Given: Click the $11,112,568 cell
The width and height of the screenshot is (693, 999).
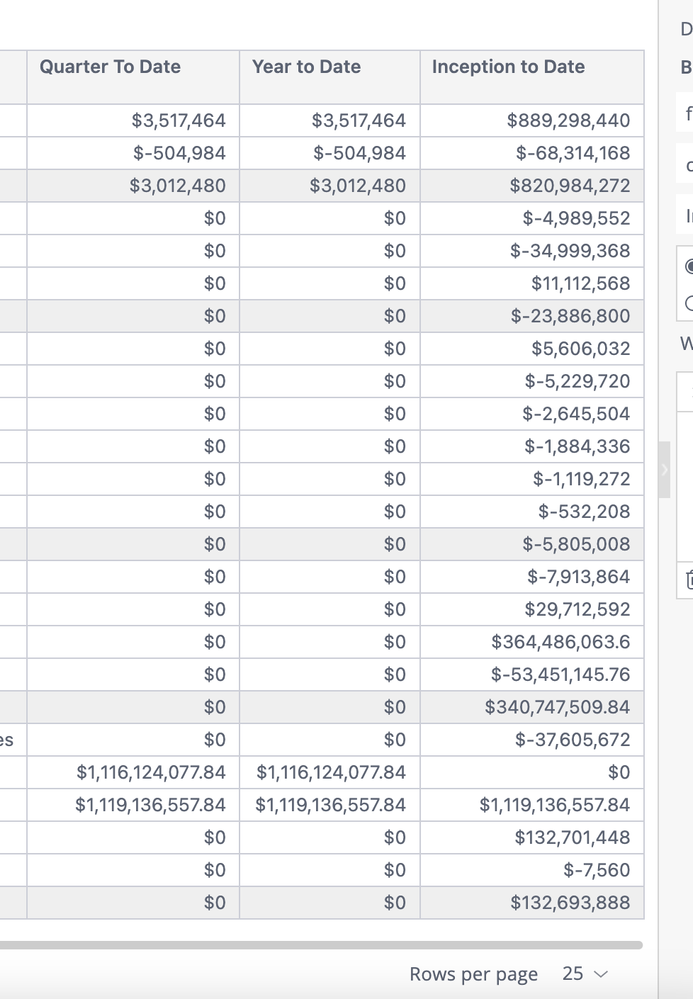Looking at the screenshot, I should [x=580, y=284].
